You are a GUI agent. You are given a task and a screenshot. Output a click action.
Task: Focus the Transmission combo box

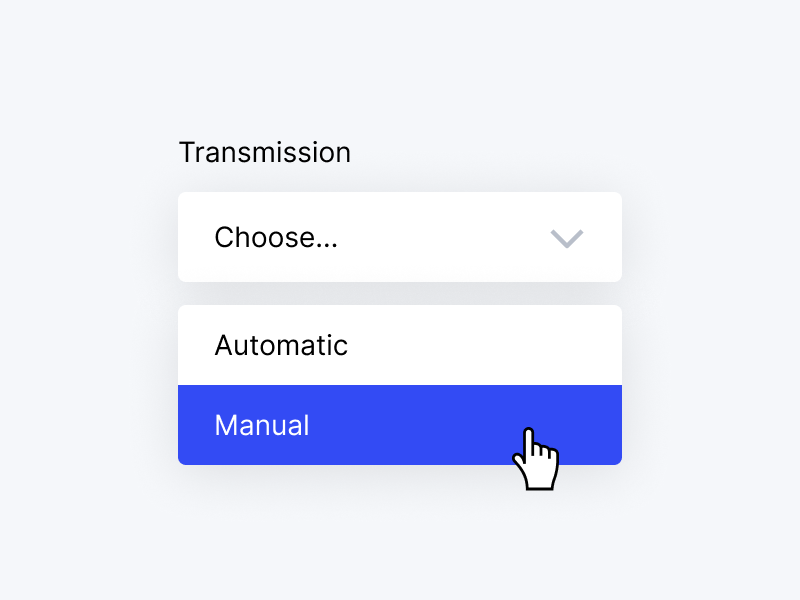tap(400, 237)
